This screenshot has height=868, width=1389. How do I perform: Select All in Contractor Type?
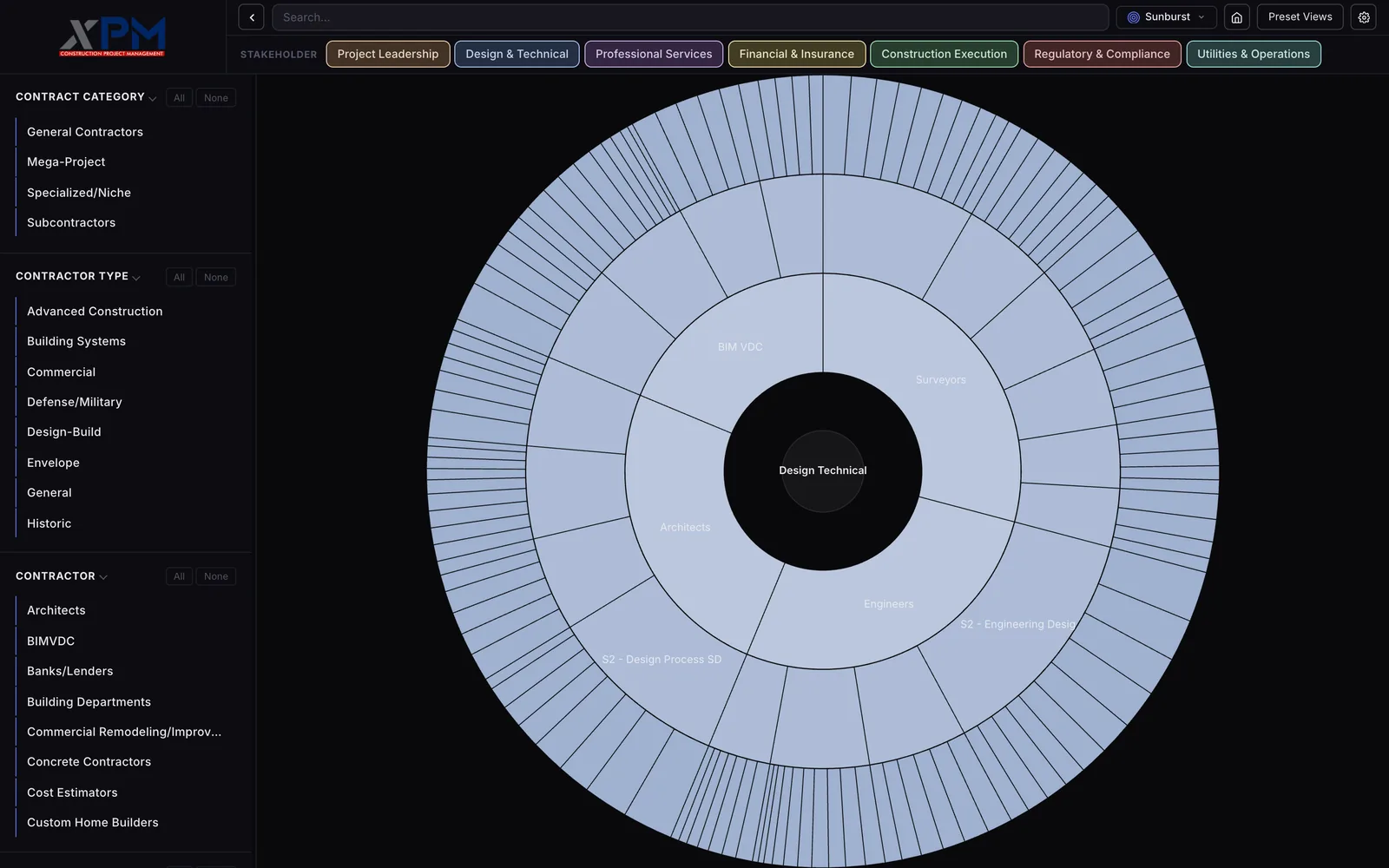click(179, 278)
